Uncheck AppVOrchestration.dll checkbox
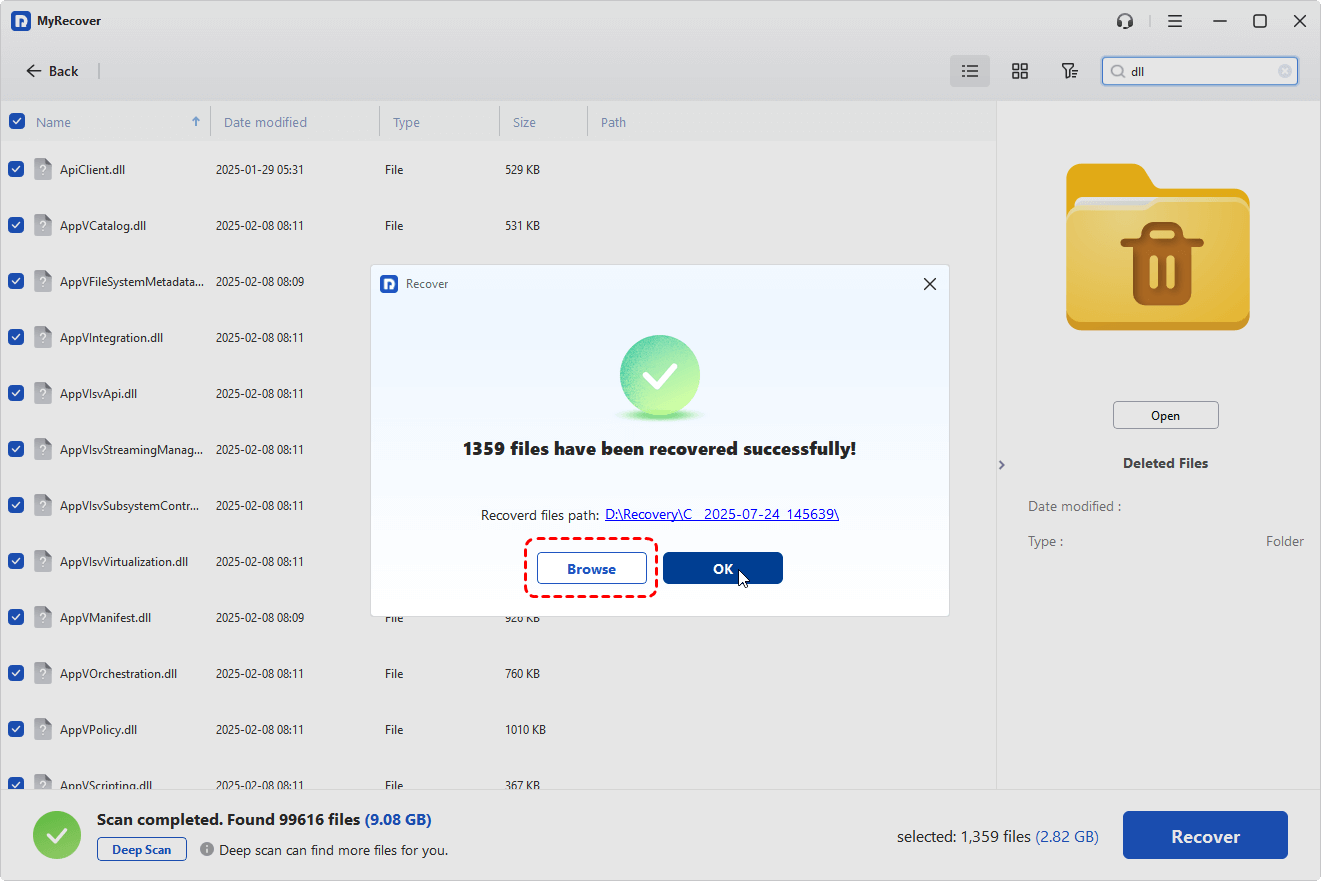 coord(16,673)
